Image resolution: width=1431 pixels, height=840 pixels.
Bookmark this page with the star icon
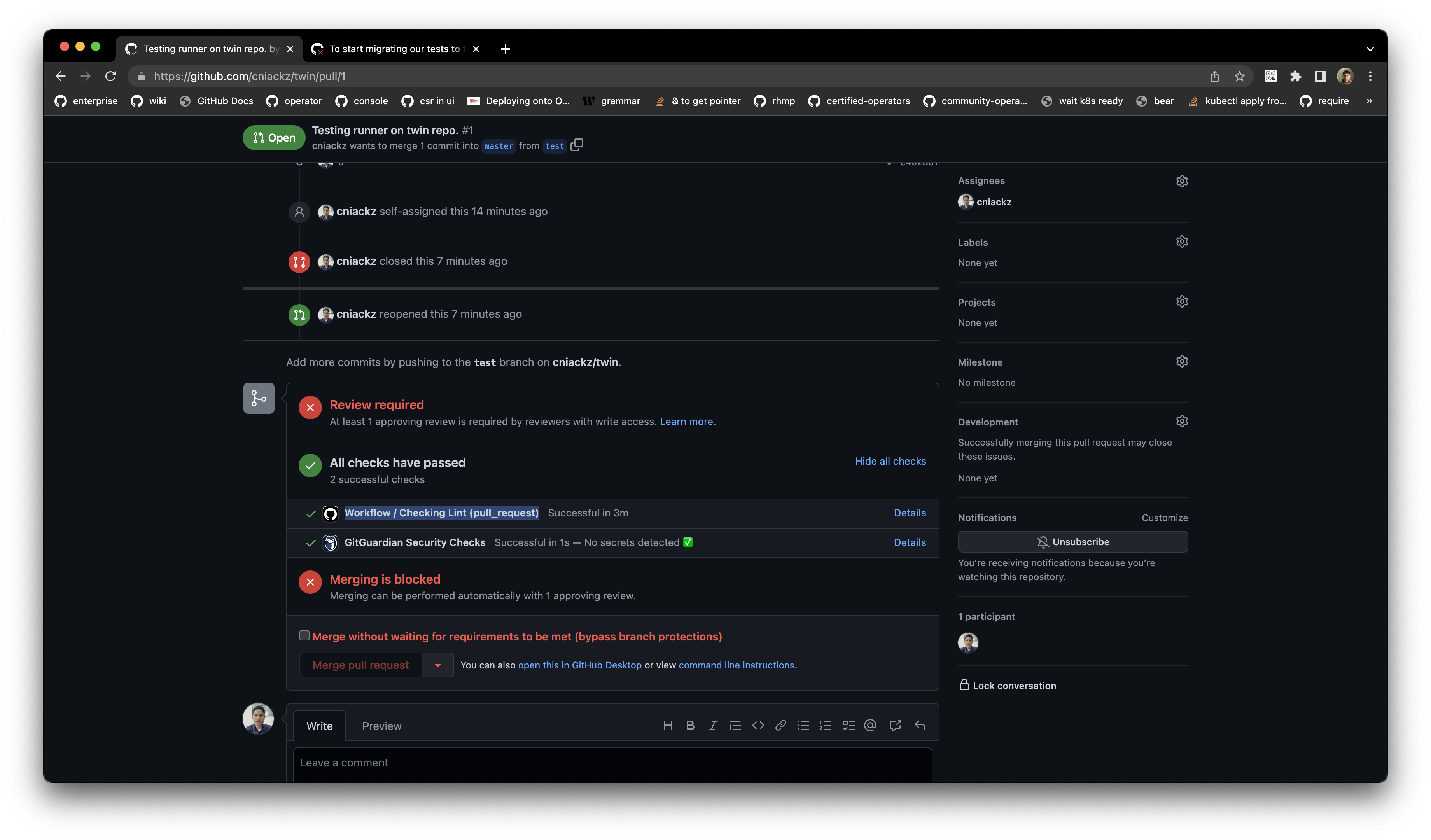1239,76
